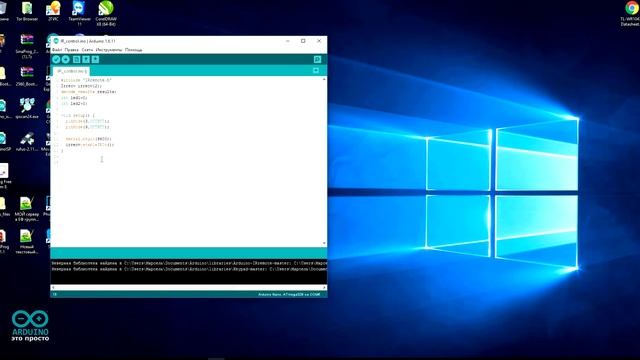Maximize the Arduino IDE window

(x=303, y=41)
